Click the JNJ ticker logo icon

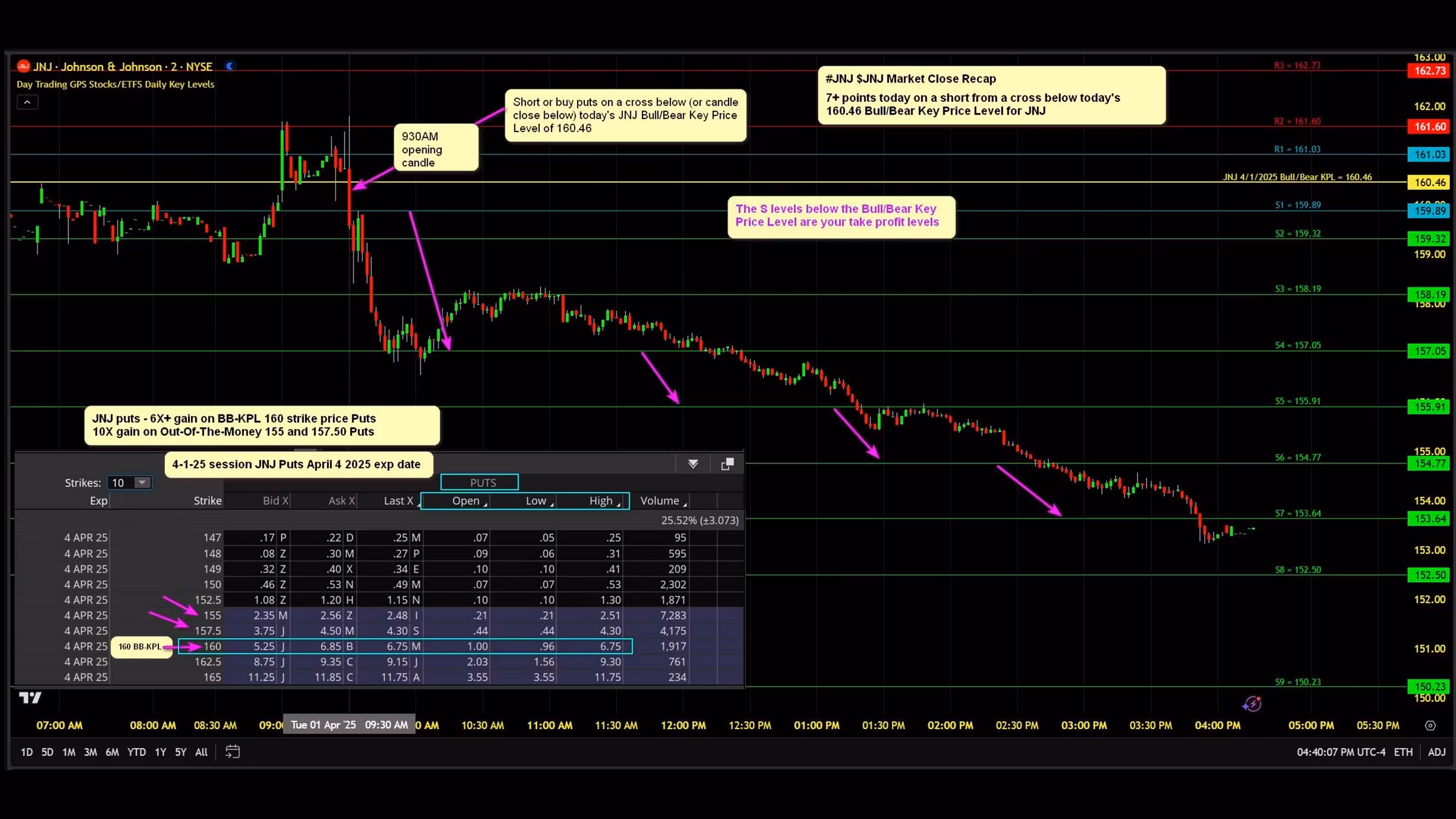coord(24,66)
